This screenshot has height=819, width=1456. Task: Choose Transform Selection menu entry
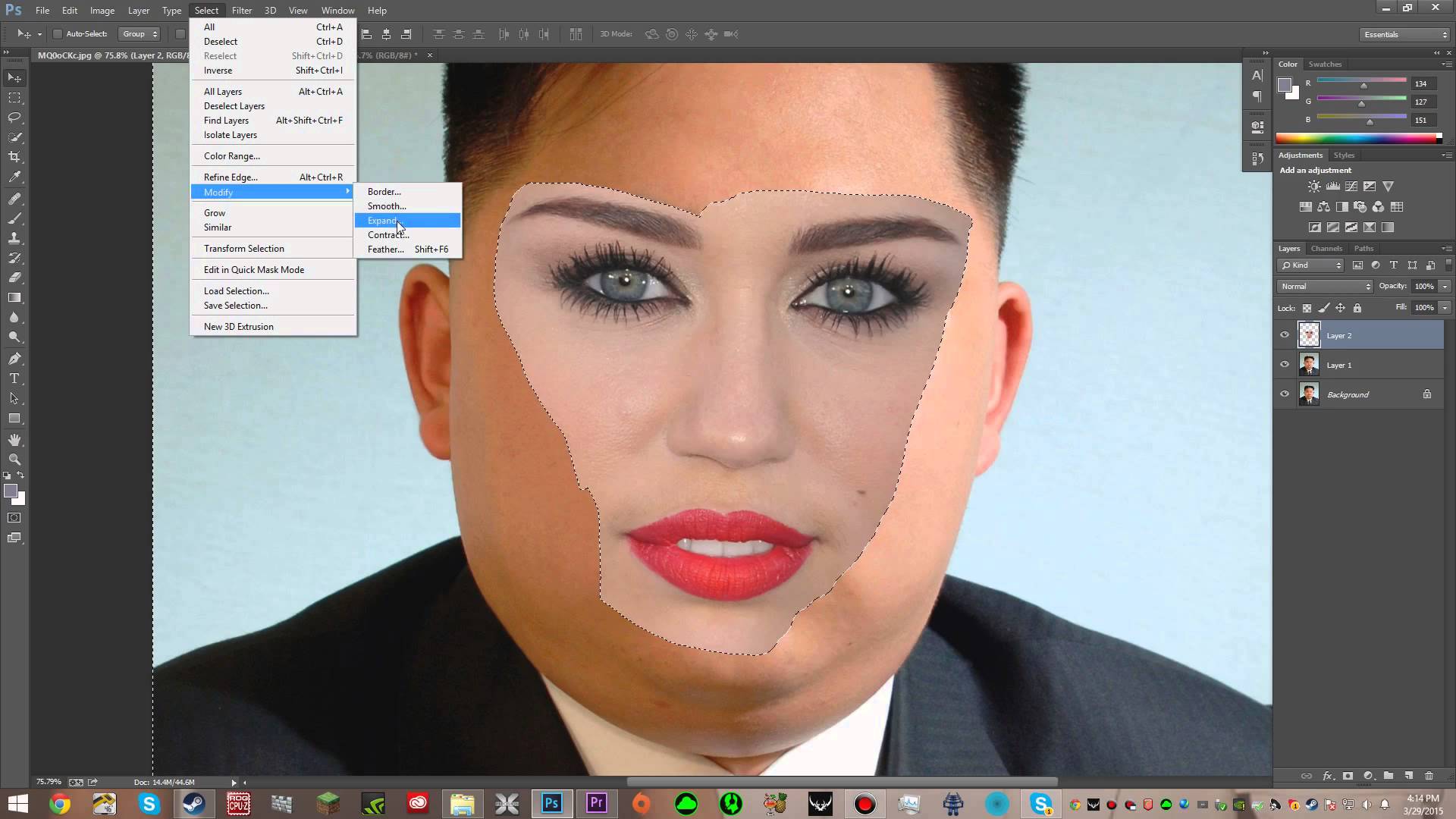pyautogui.click(x=273, y=249)
